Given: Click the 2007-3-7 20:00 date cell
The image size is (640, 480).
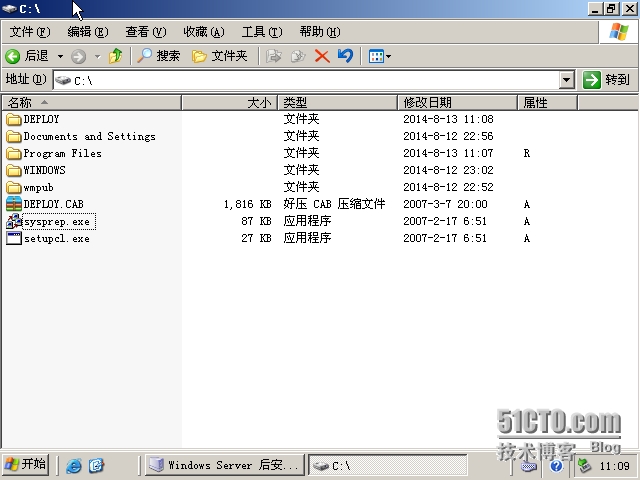Looking at the screenshot, I should click(x=445, y=204).
